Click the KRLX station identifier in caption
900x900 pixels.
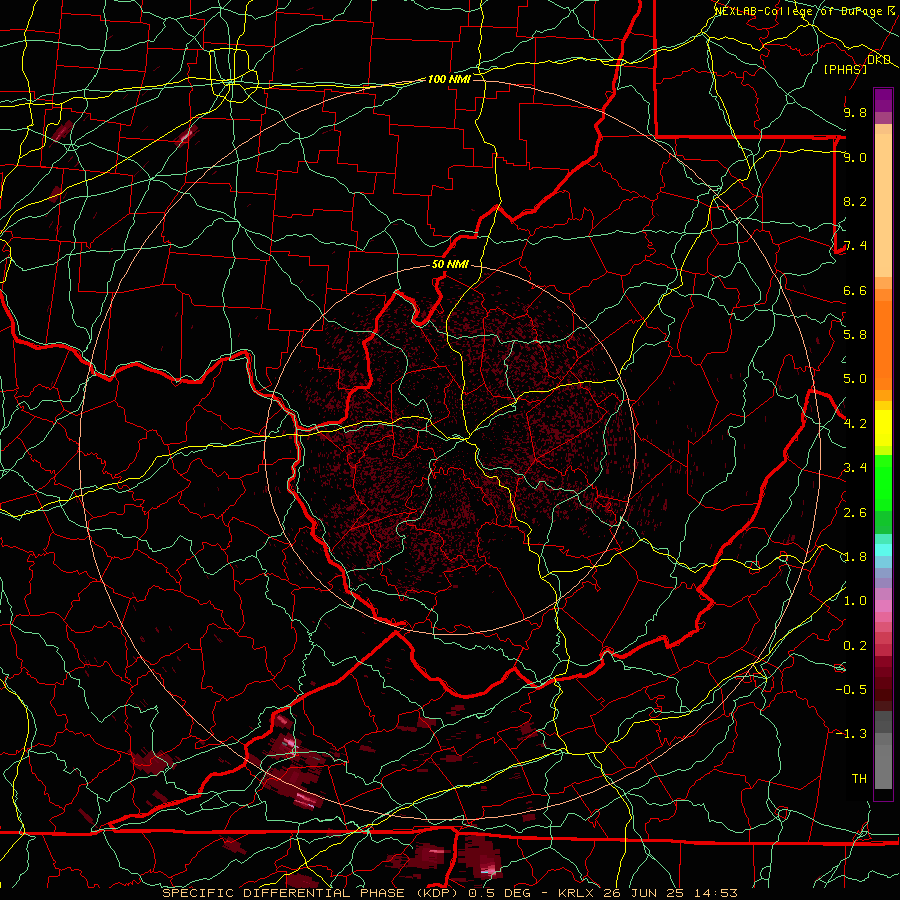coord(576,893)
